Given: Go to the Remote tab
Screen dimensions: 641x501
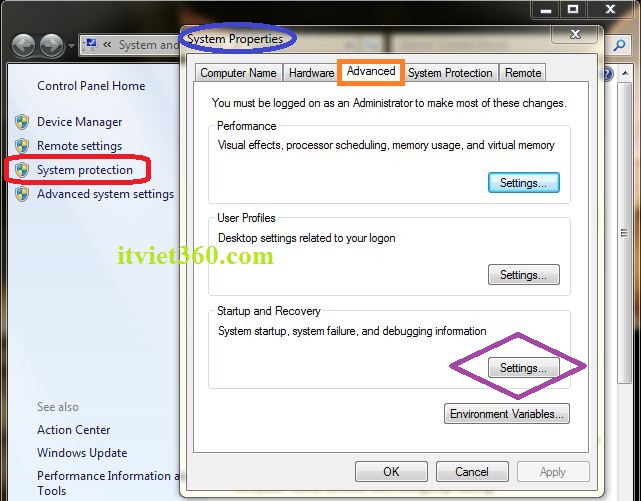Looking at the screenshot, I should pos(523,73).
